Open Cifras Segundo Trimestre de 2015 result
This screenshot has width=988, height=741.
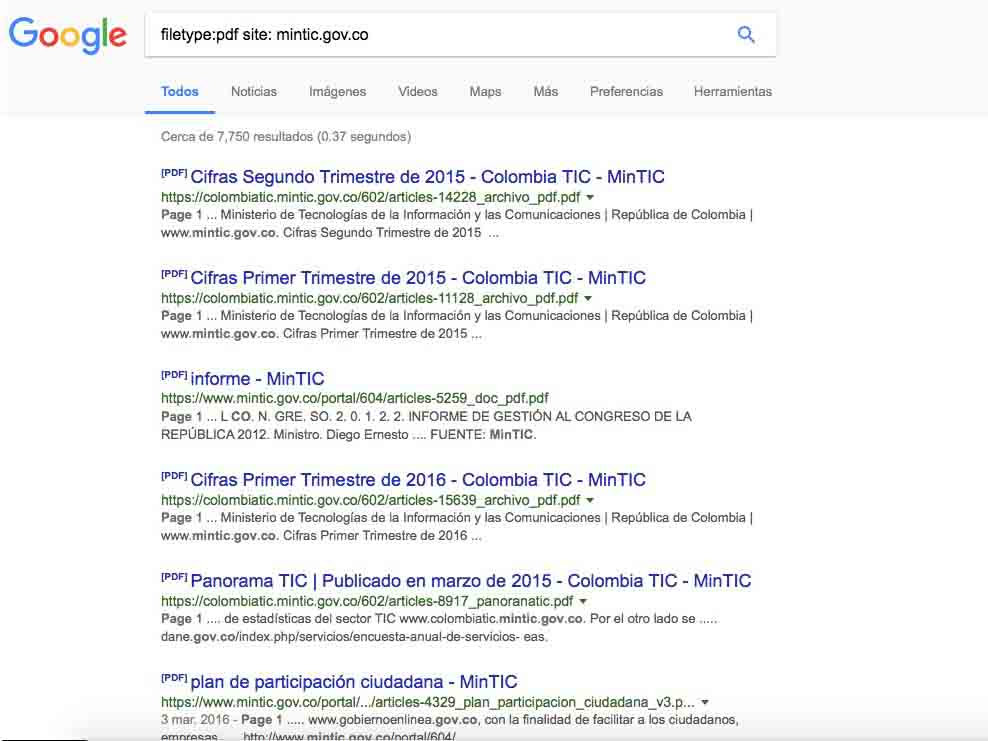tap(427, 177)
